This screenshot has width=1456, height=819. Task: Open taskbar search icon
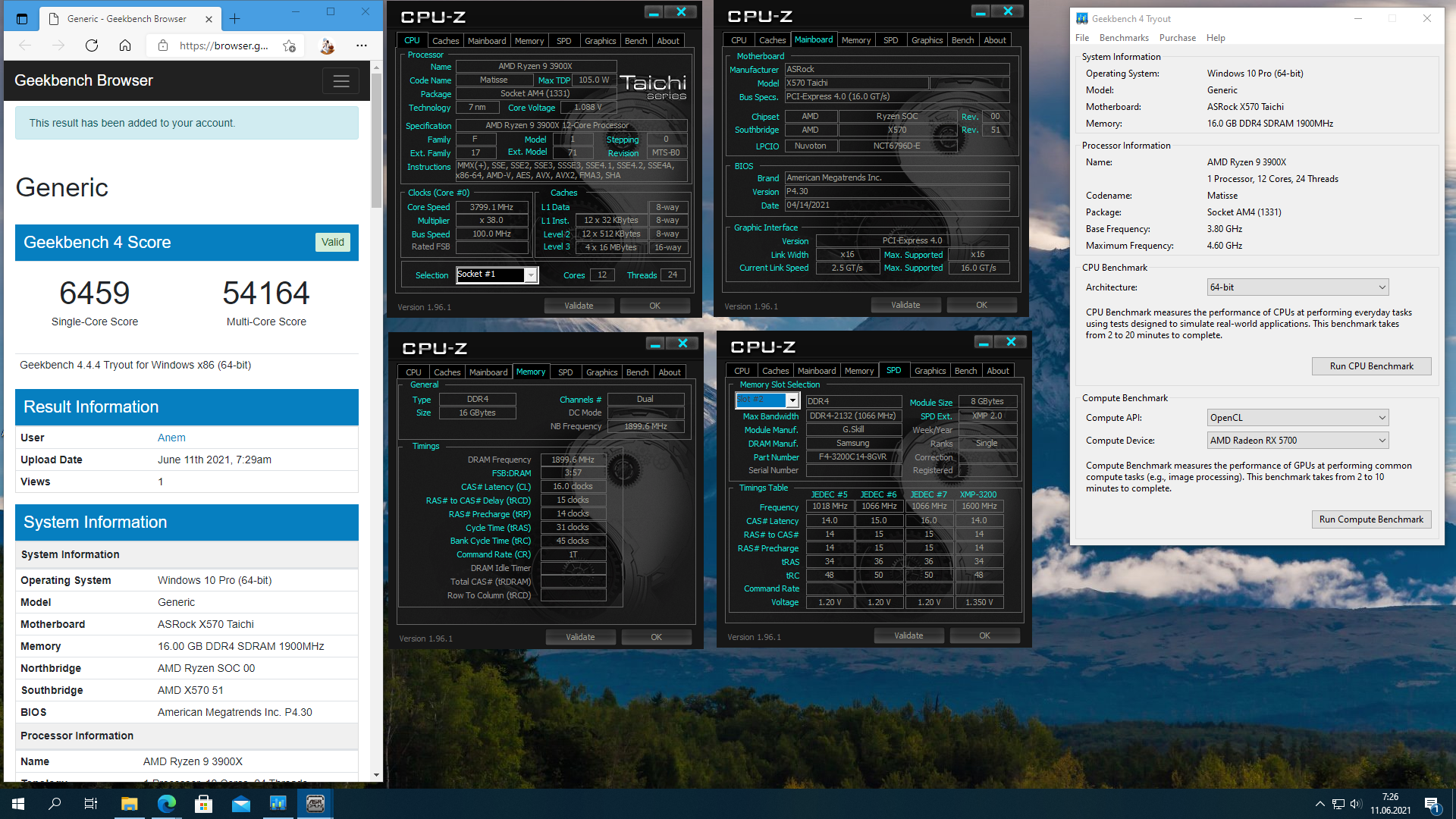tap(55, 804)
